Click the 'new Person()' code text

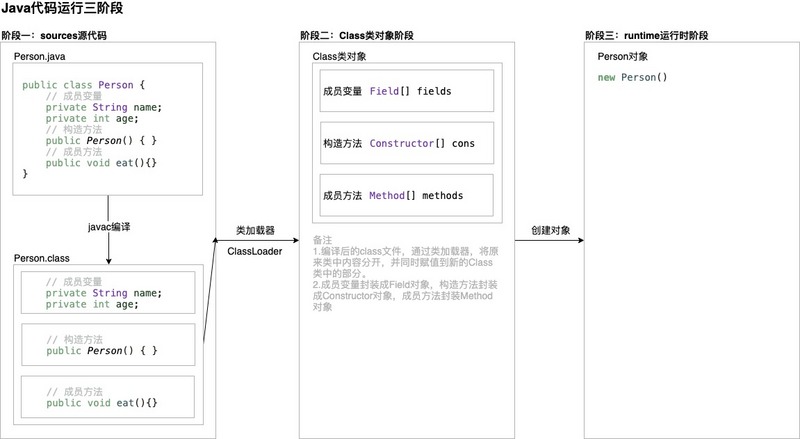click(632, 77)
